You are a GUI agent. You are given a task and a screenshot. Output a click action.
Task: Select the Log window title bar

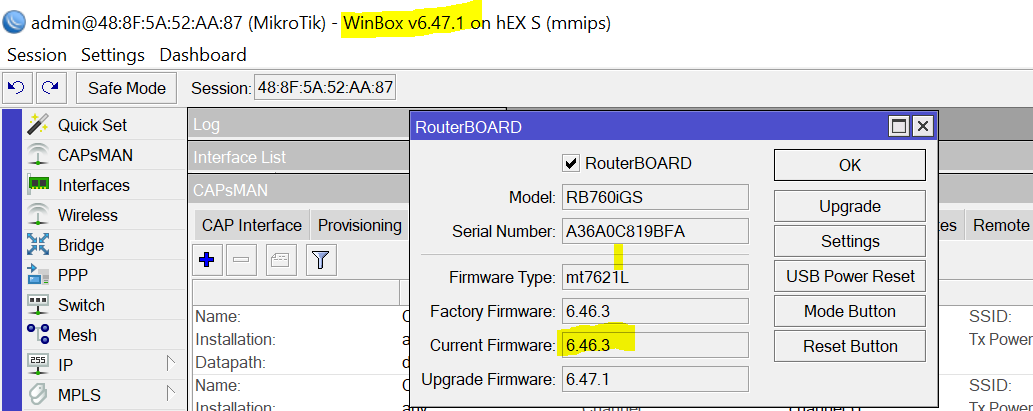(x=299, y=124)
